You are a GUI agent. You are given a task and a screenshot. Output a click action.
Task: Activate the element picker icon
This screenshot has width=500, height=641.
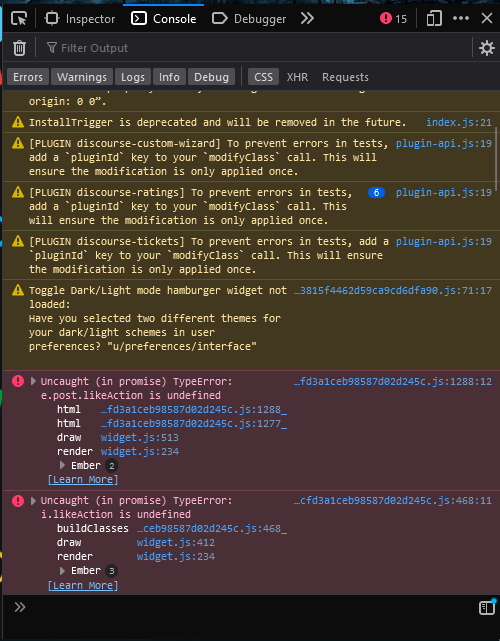click(x=19, y=19)
